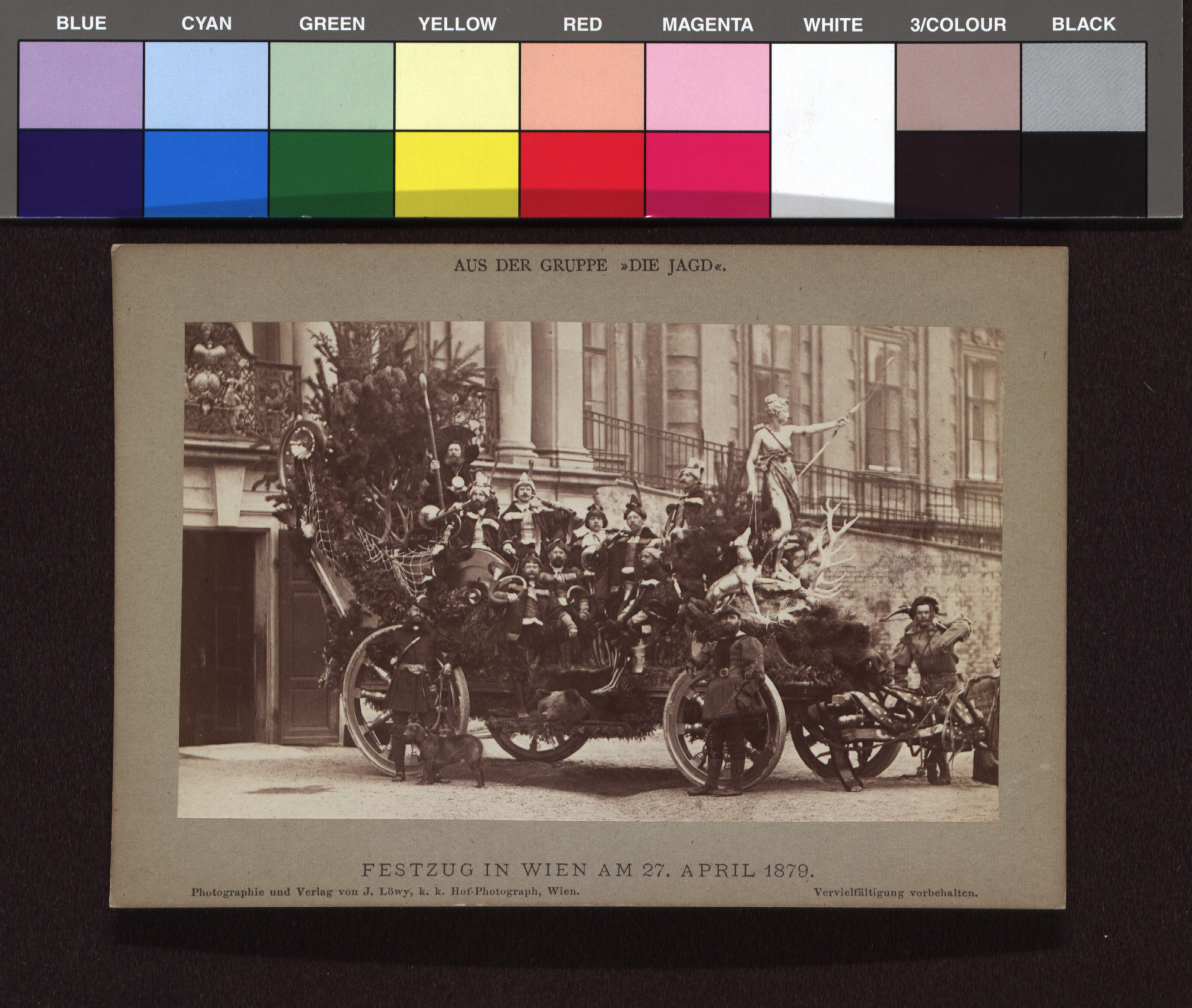Click the pale green swatch under GREEN

331,85
